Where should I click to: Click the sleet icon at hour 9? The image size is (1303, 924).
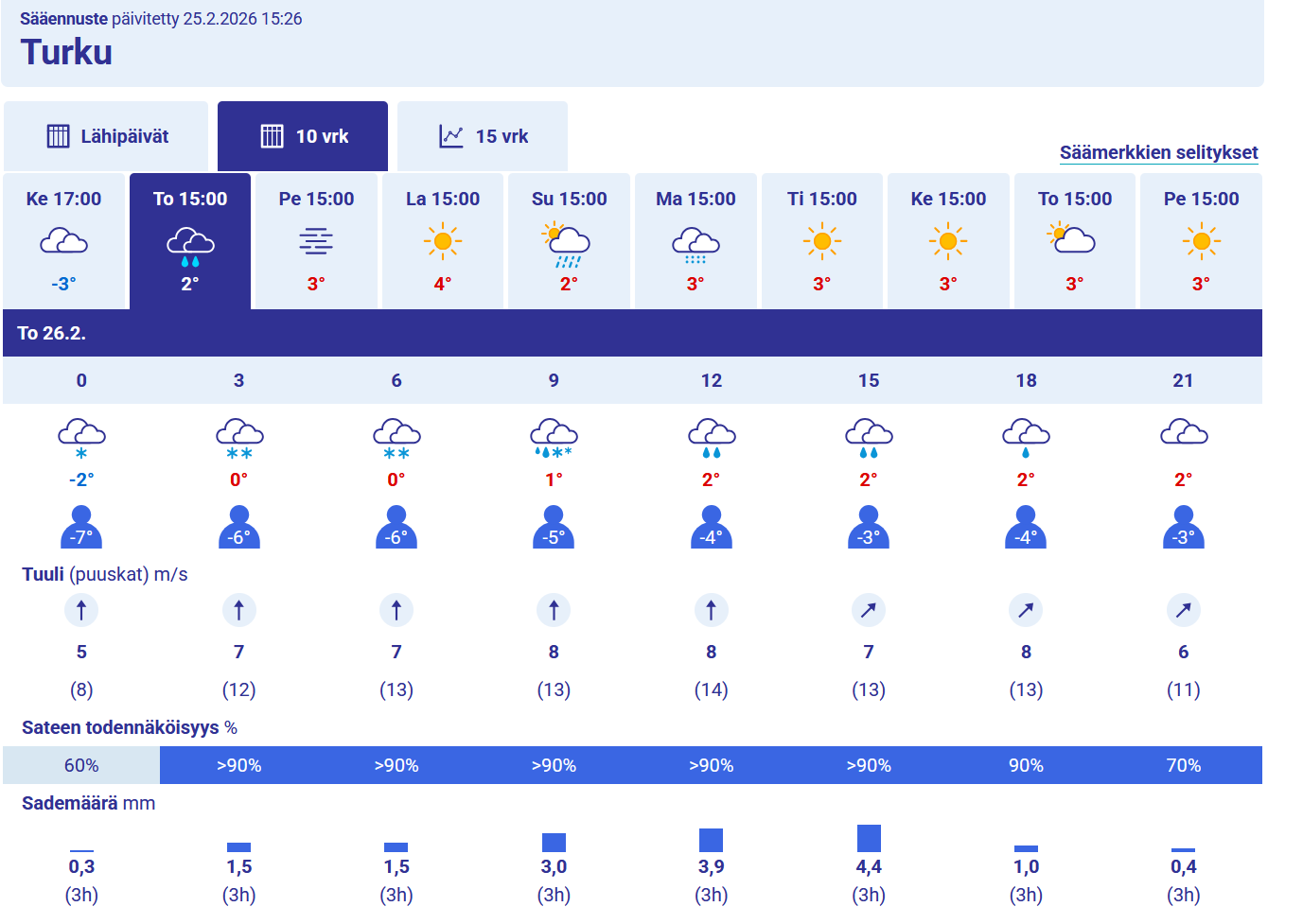point(554,440)
